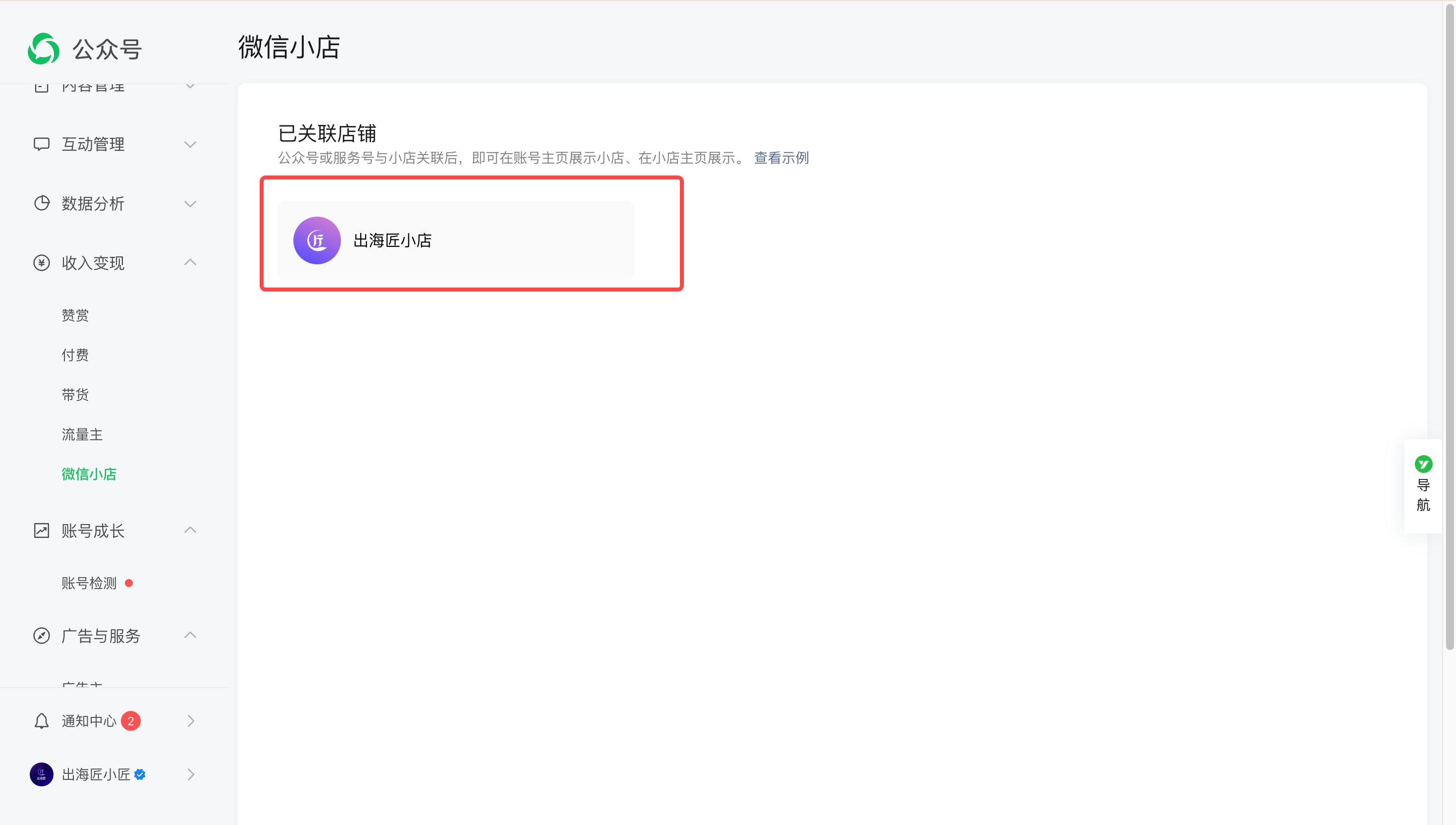Open the 查看示例 link
1456x825 pixels.
coord(781,158)
